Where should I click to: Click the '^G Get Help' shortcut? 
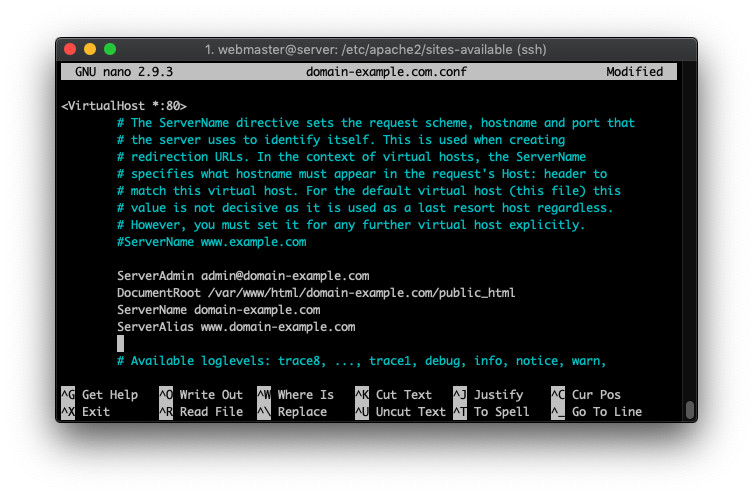pos(99,394)
